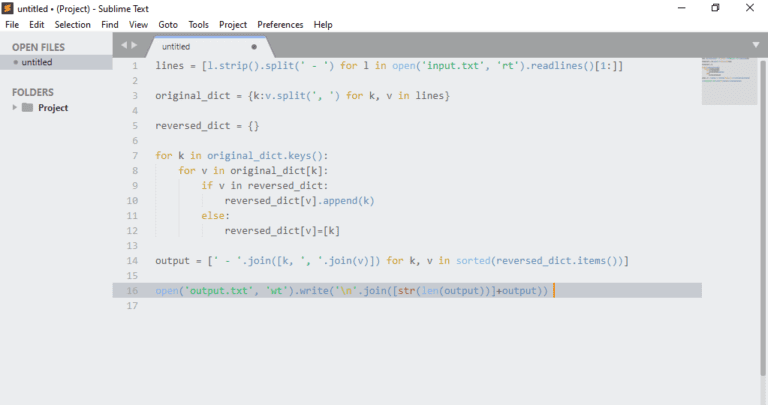This screenshot has height=405, width=768.
Task: Click line number 1 in gutter
Action: 135,66
